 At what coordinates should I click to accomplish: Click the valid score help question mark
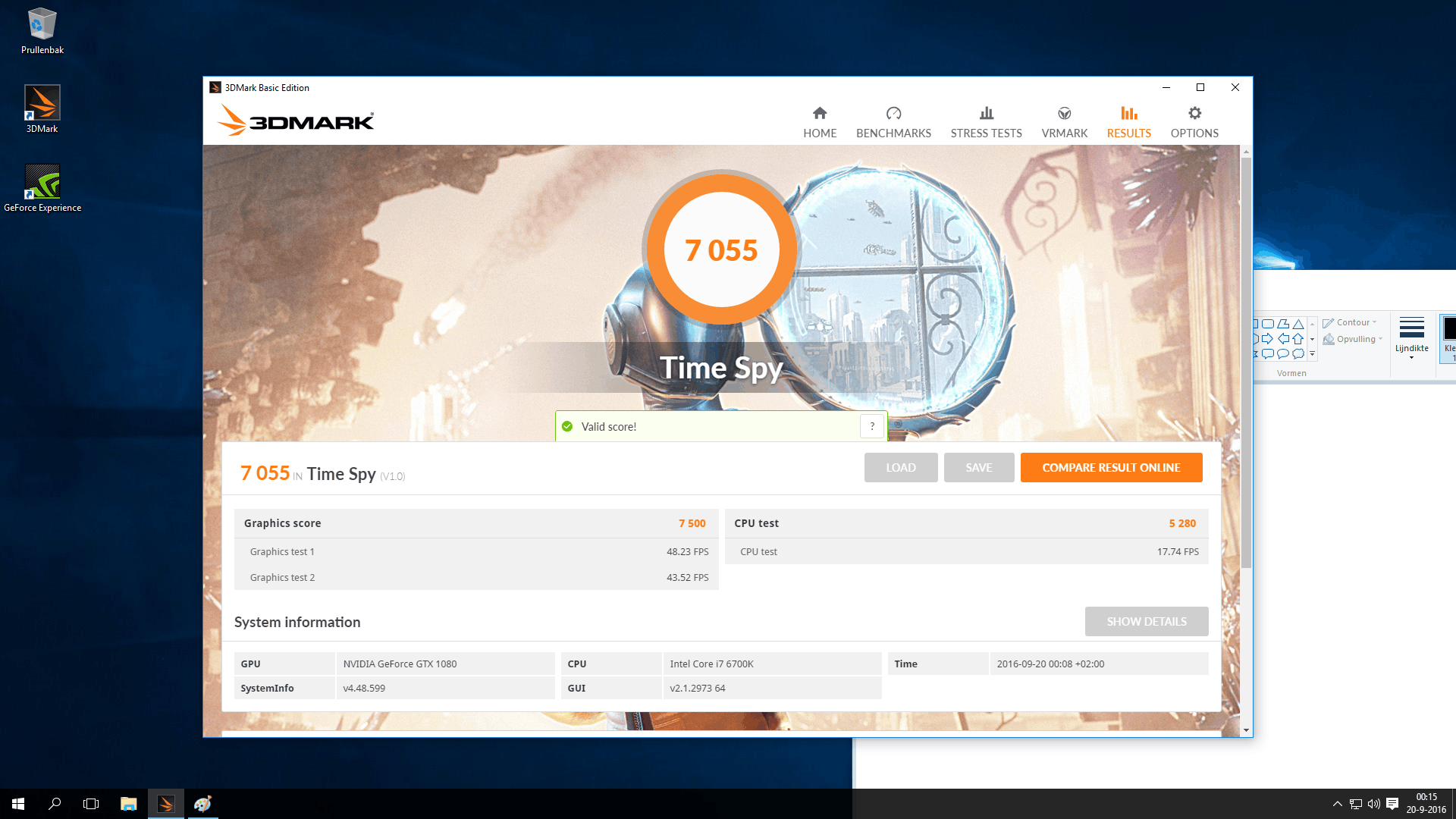[x=872, y=426]
